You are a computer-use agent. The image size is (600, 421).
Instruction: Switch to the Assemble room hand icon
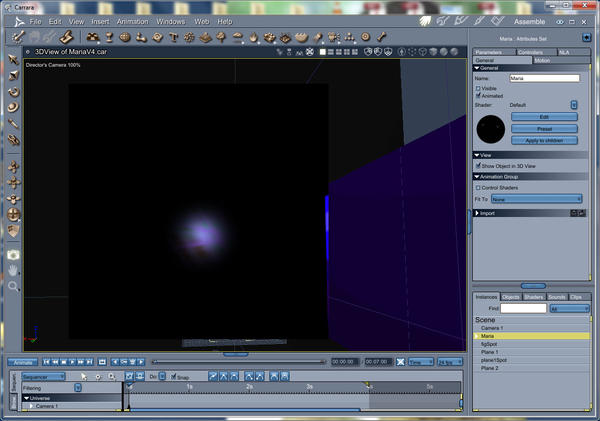point(426,20)
